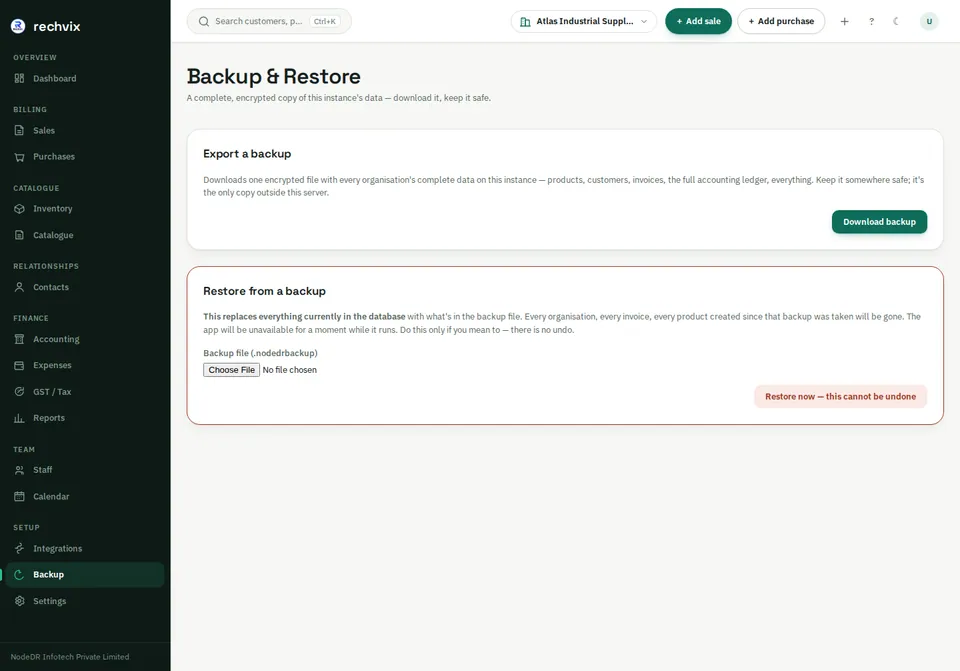Click the NodeDR Infotech Private Limited footer
The height and width of the screenshot is (671, 960).
(x=70, y=657)
